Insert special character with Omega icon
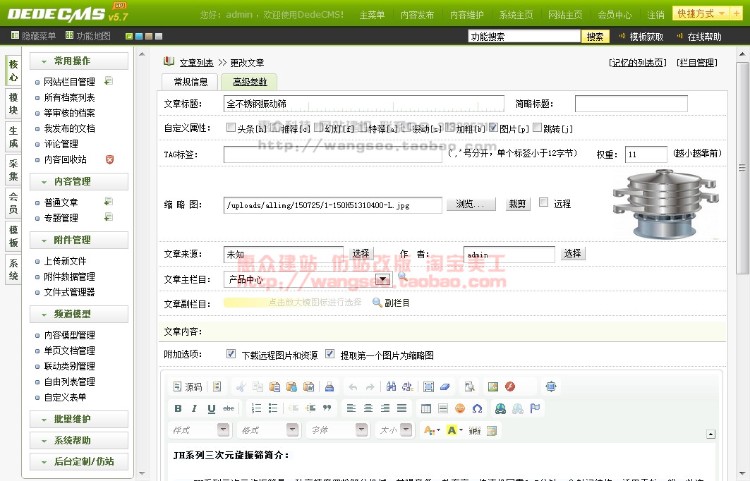 click(477, 408)
